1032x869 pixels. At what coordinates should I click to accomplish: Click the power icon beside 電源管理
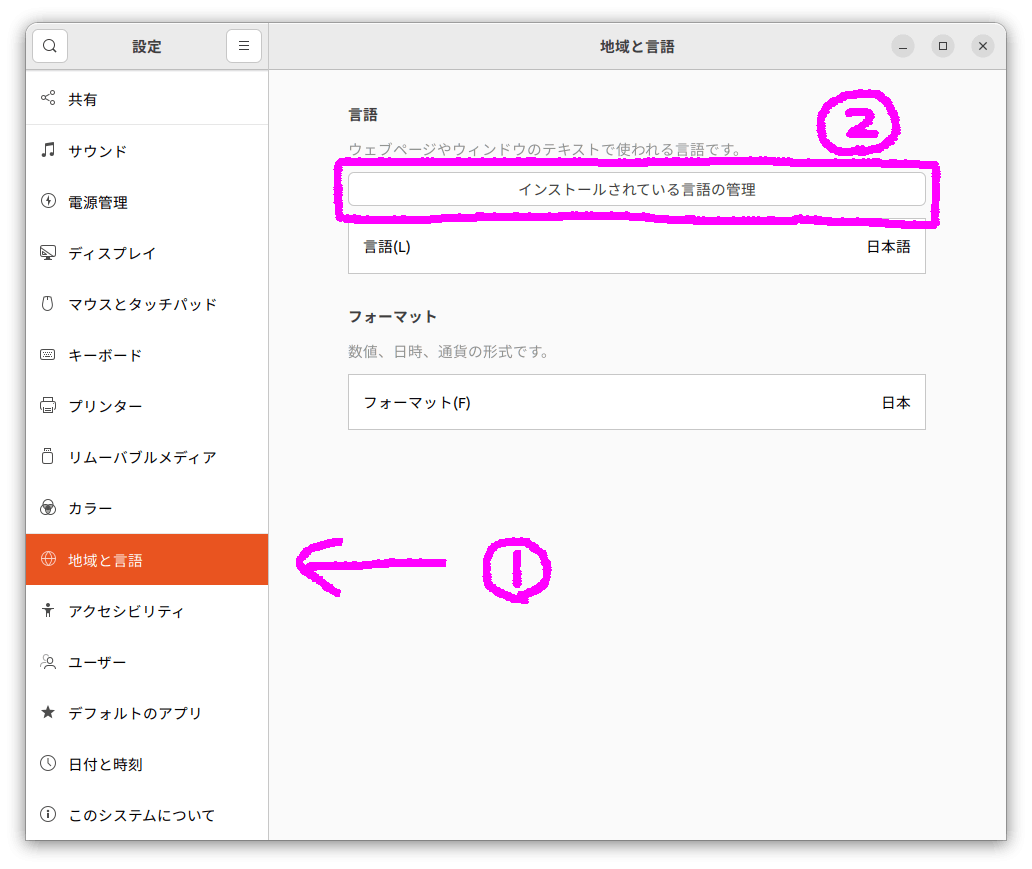click(x=48, y=201)
